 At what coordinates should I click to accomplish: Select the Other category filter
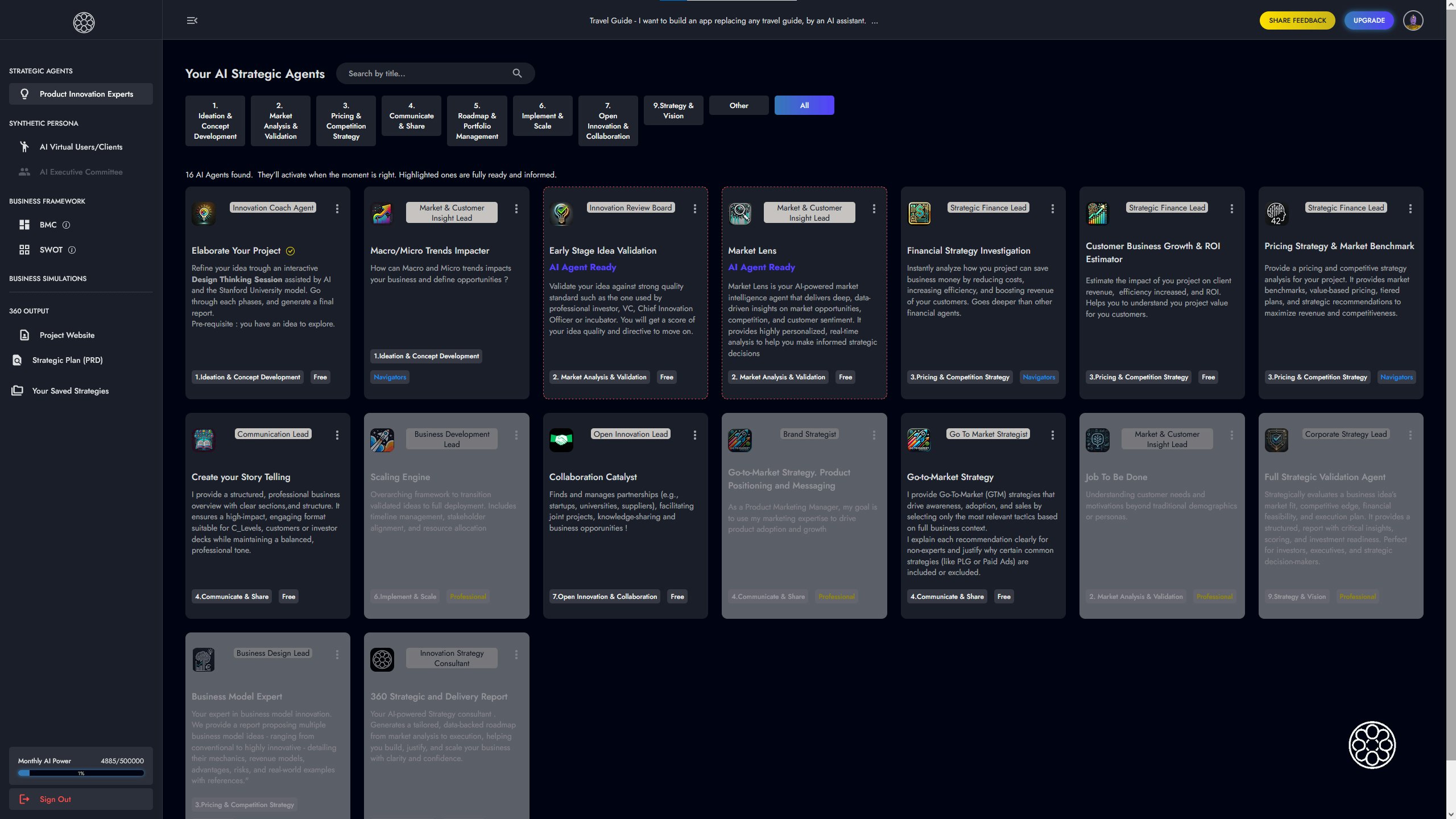click(738, 105)
